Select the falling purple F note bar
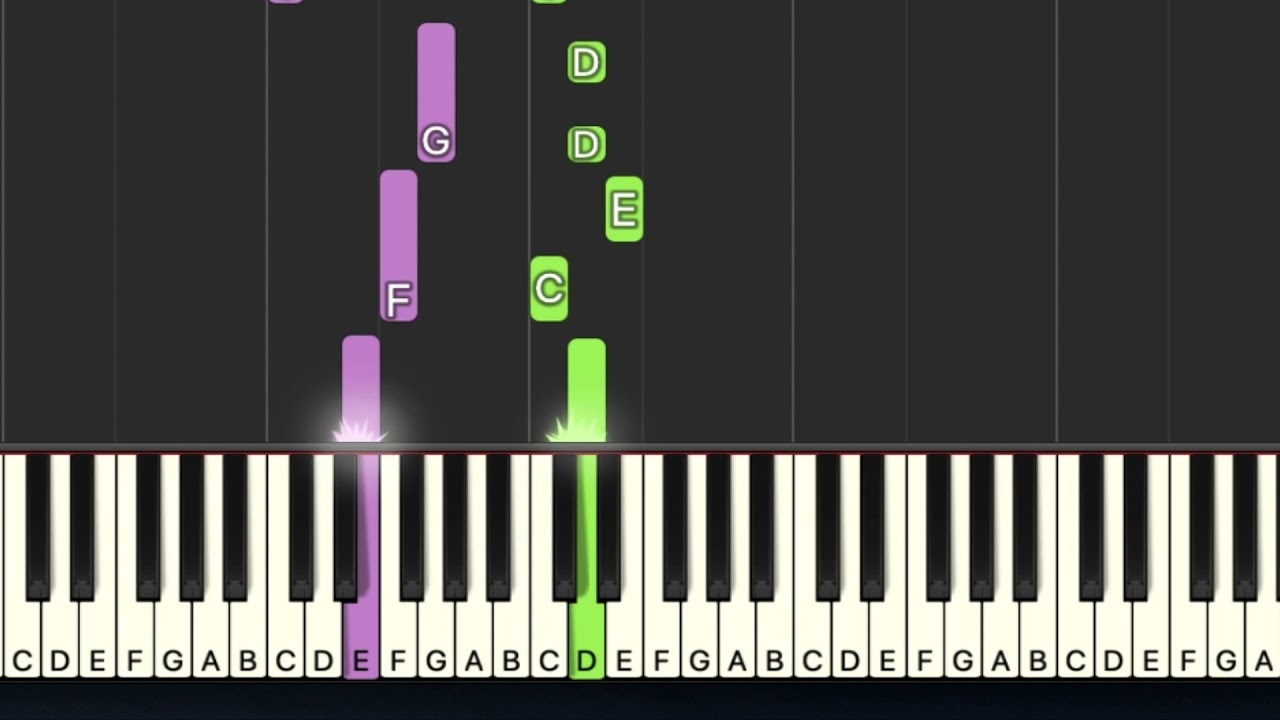1280x720 pixels. (398, 246)
